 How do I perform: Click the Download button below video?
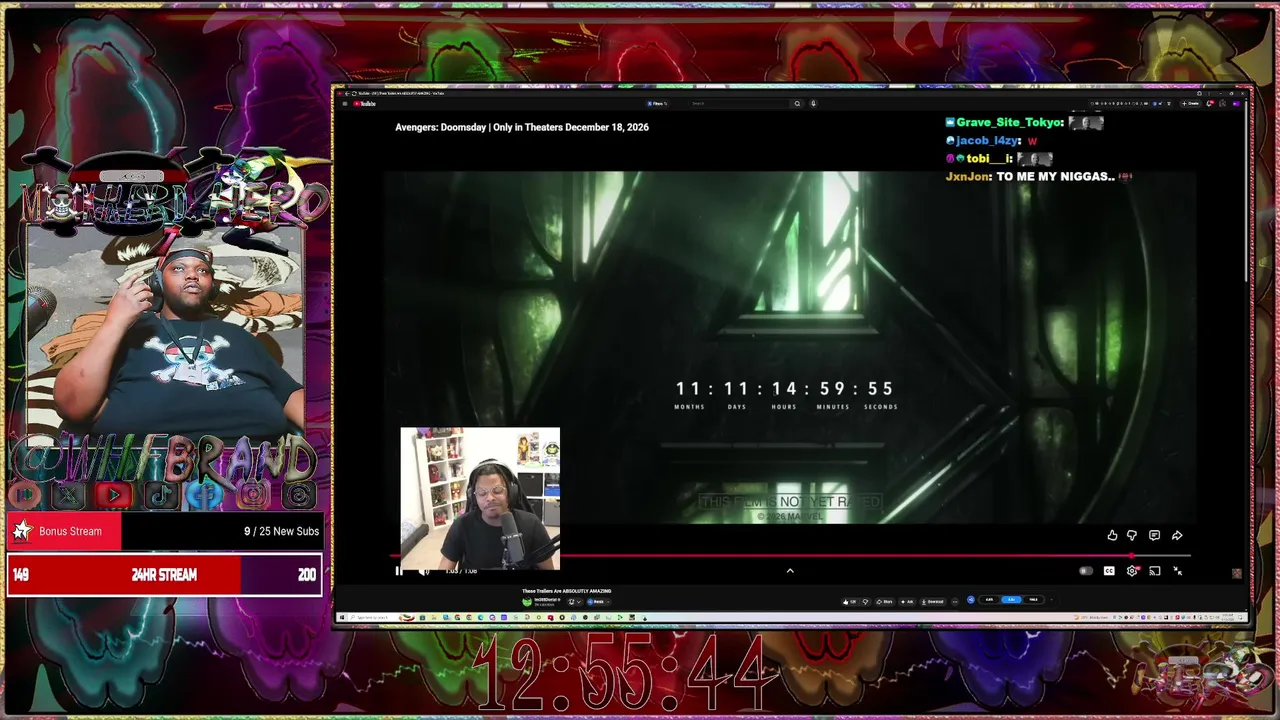pyautogui.click(x=933, y=601)
